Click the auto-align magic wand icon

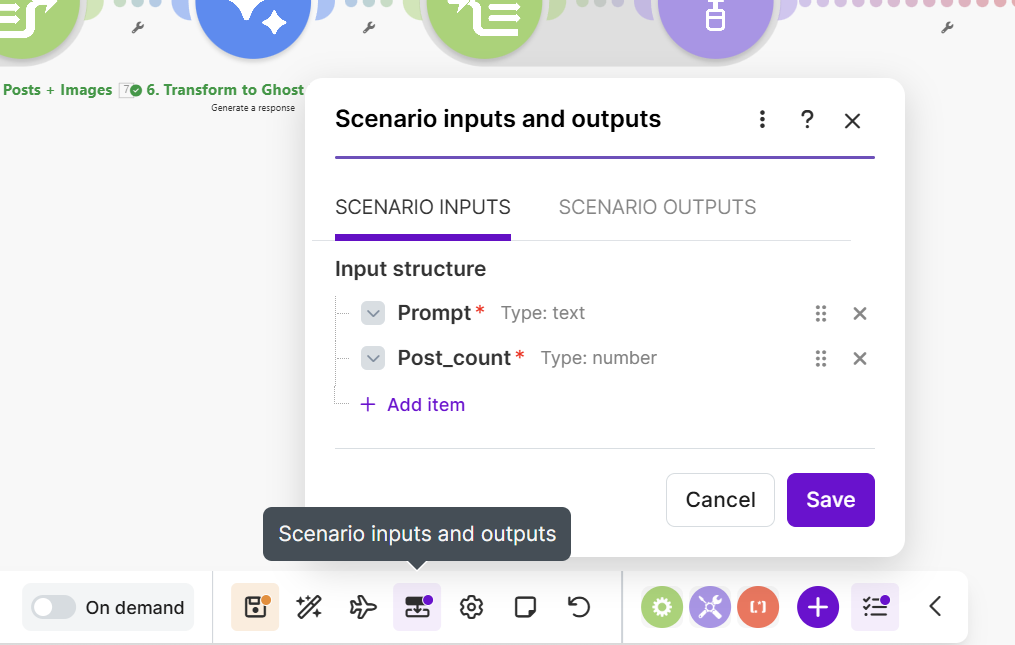coord(309,607)
